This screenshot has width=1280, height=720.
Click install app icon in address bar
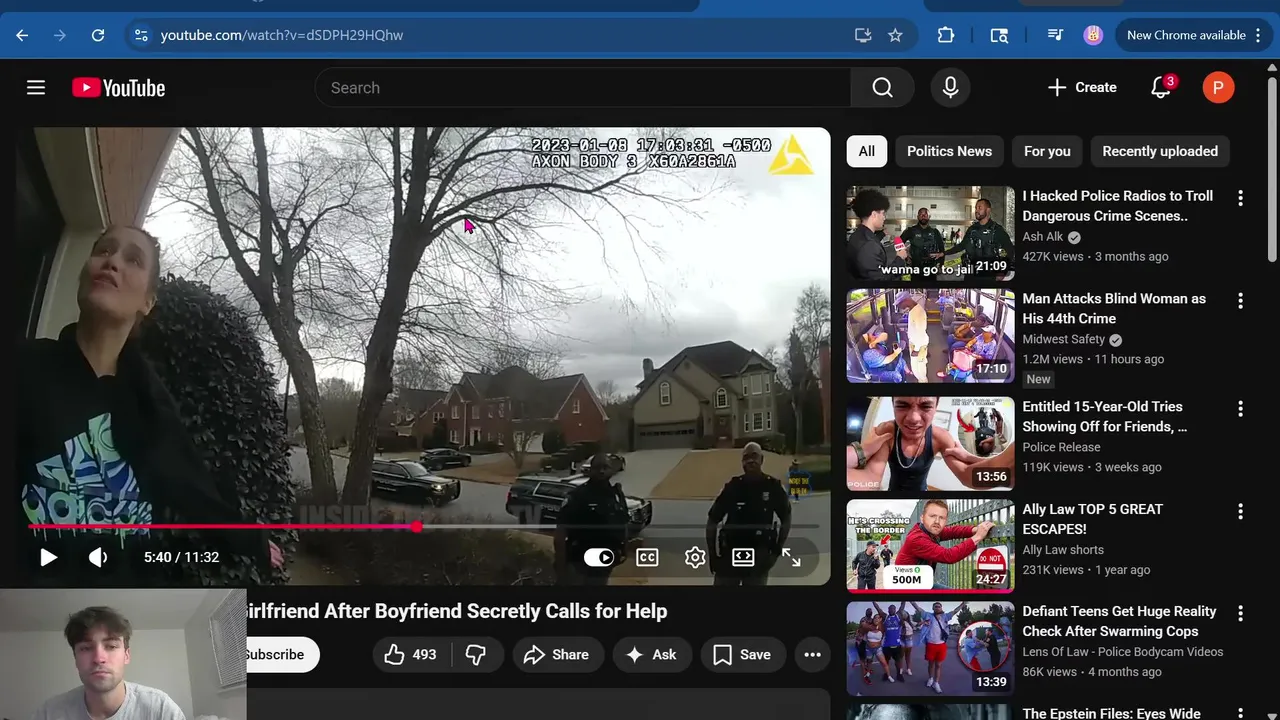863,35
